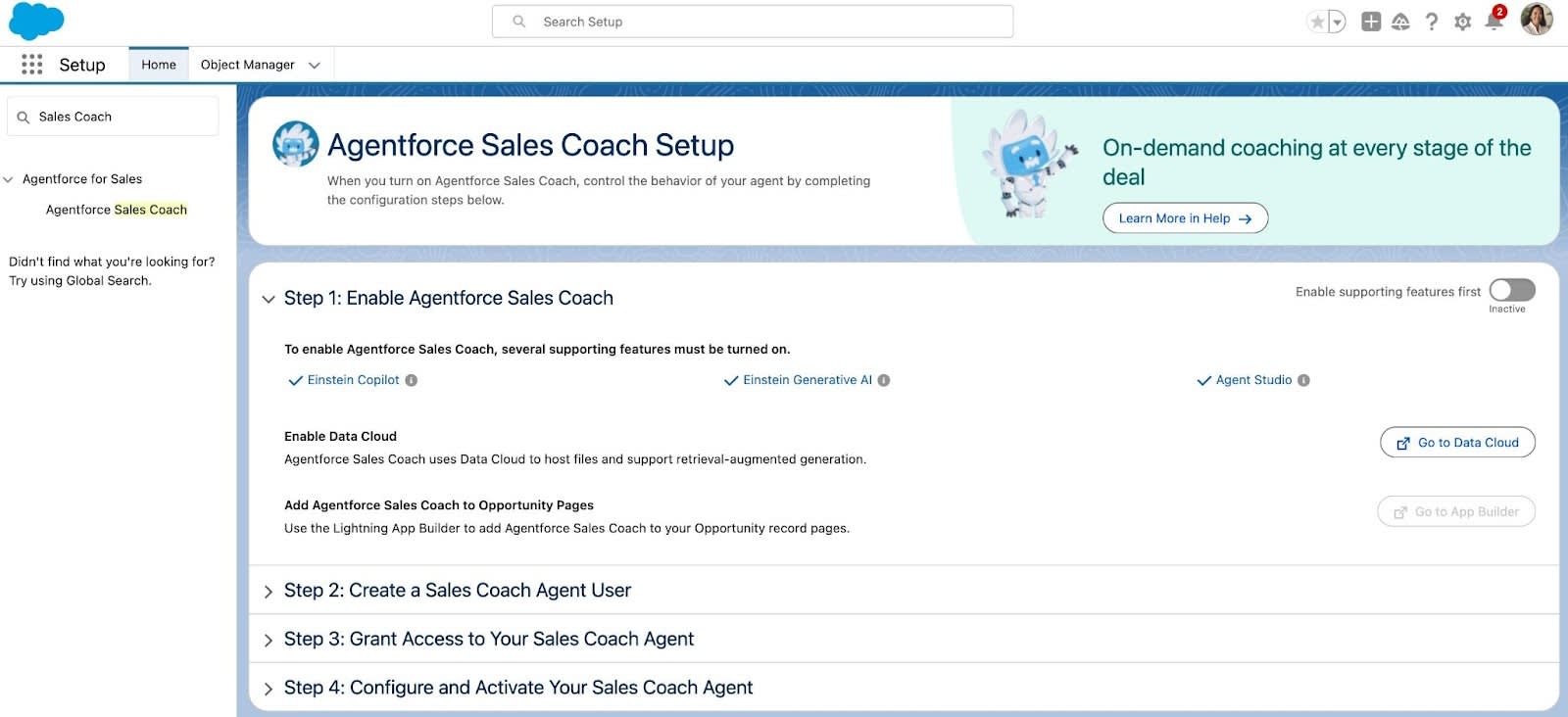Click the Salesforce cloud logo
Screen dimensions: 1568x717
point(36,22)
